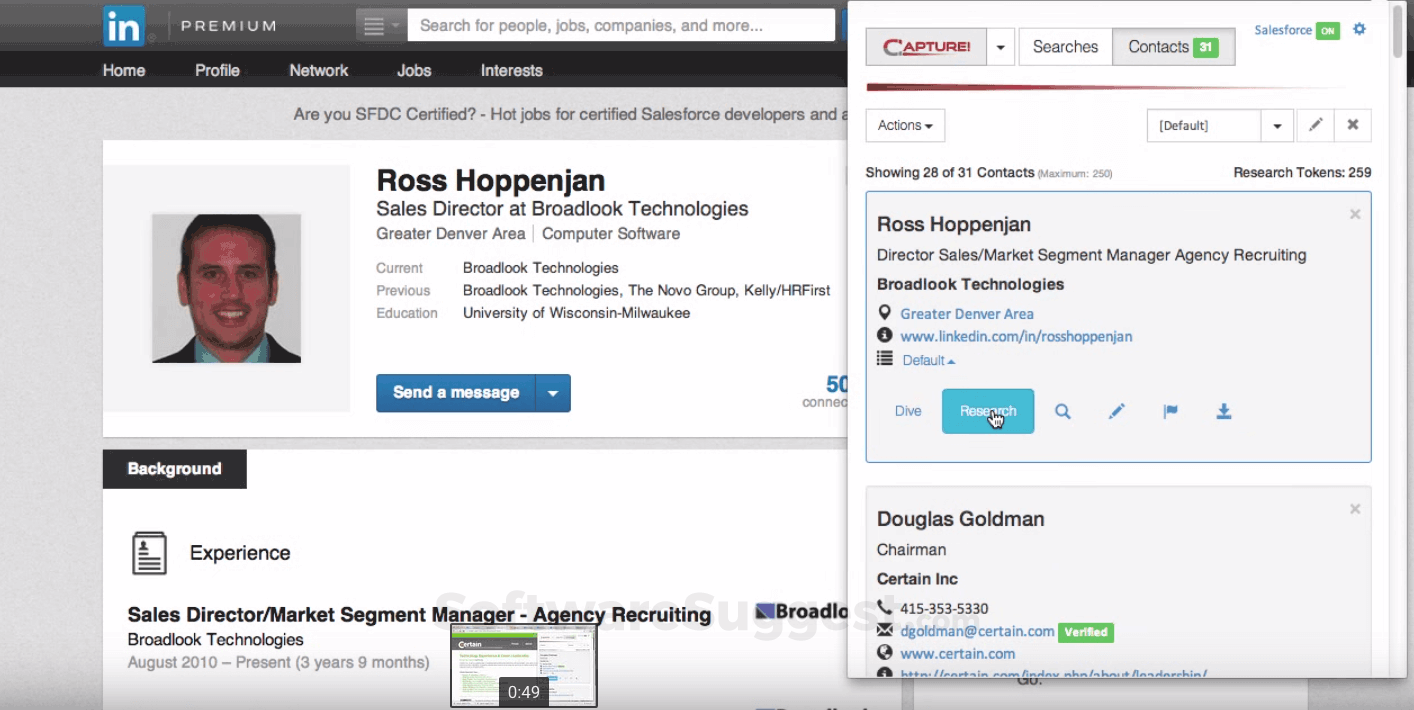Click the location pin beside Greater Denver Area
This screenshot has height=710, width=1414.
[x=884, y=313]
